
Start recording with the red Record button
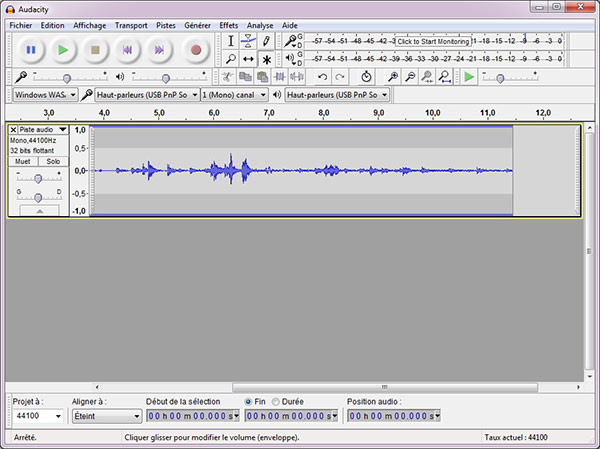tap(196, 50)
